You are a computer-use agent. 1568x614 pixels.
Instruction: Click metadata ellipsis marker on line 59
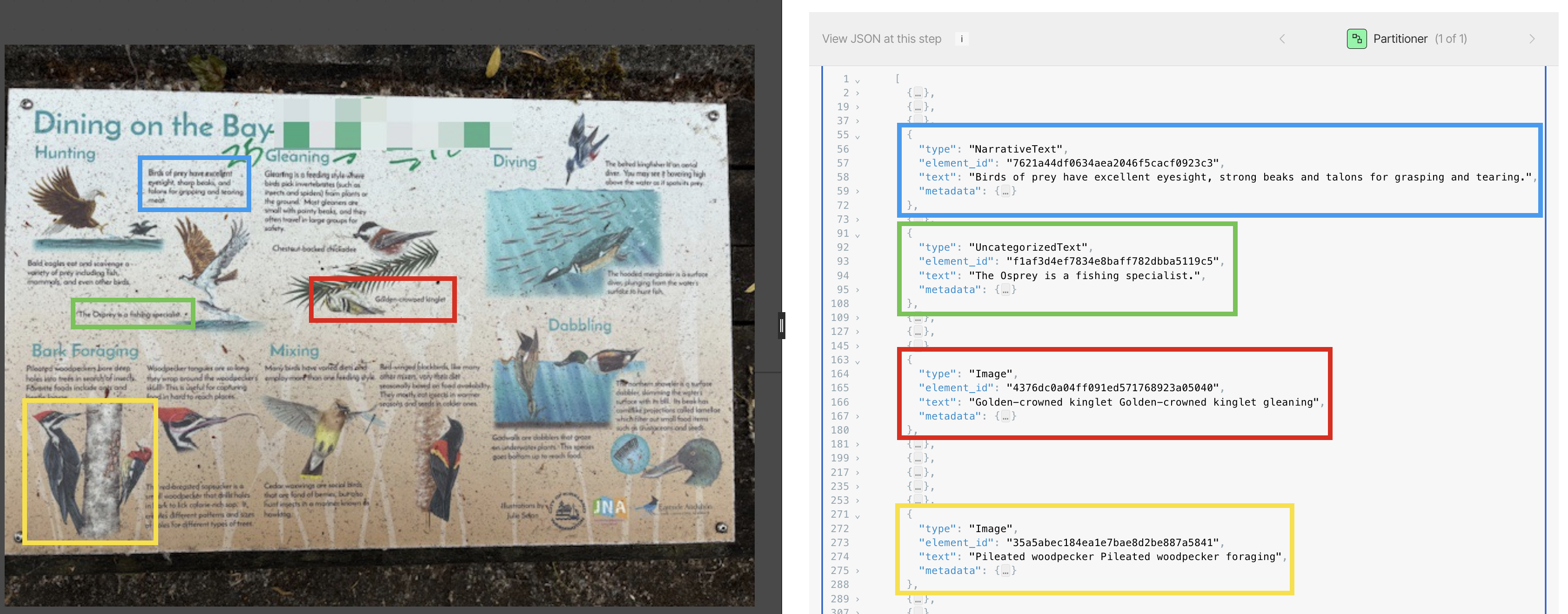point(1005,191)
